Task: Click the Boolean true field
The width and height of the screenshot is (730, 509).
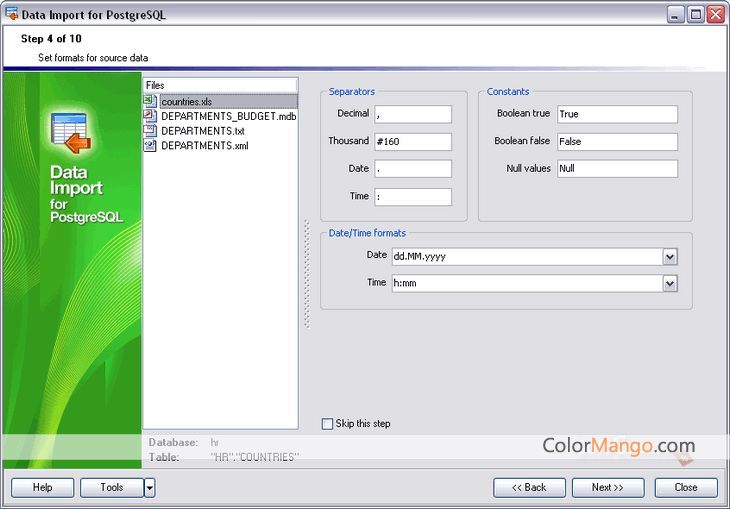Action: (x=617, y=114)
